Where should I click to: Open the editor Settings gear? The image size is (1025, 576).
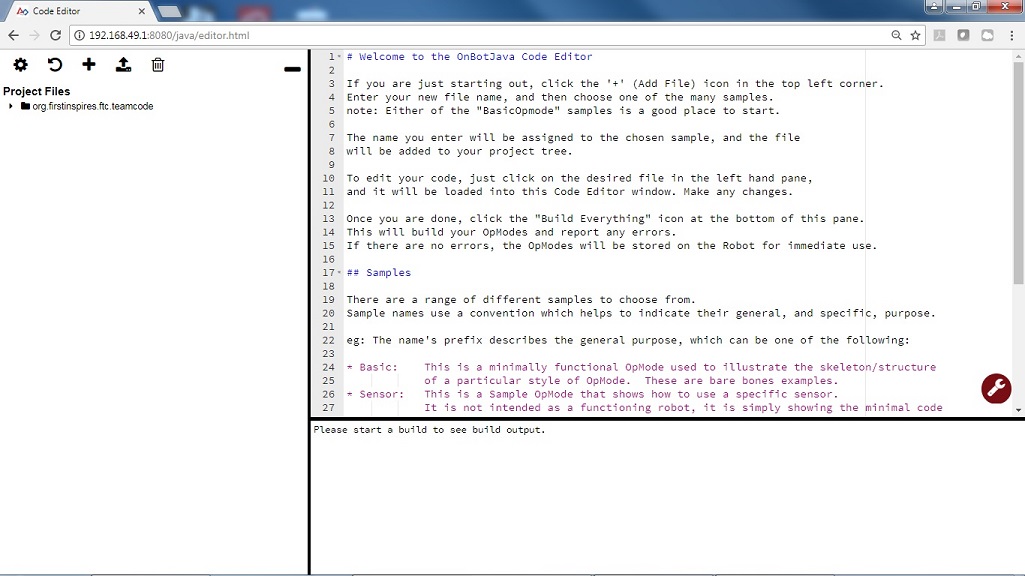[x=20, y=64]
